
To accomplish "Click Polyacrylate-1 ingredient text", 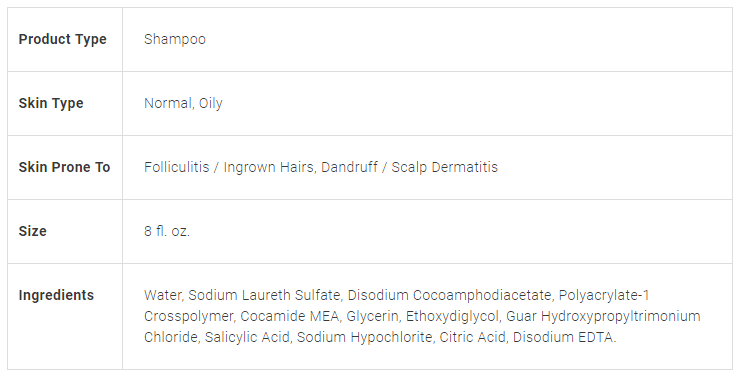I will (x=604, y=295).
